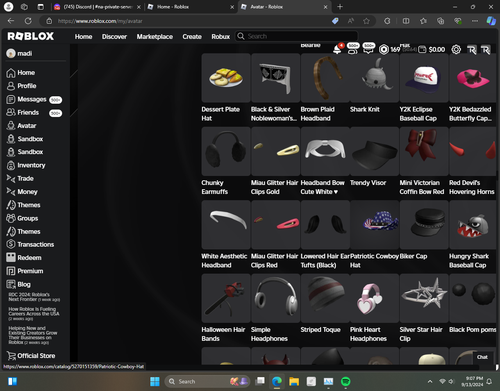Viewport: 500px width, 391px height.
Task: Open Spotify from the taskbar
Action: tap(346, 381)
